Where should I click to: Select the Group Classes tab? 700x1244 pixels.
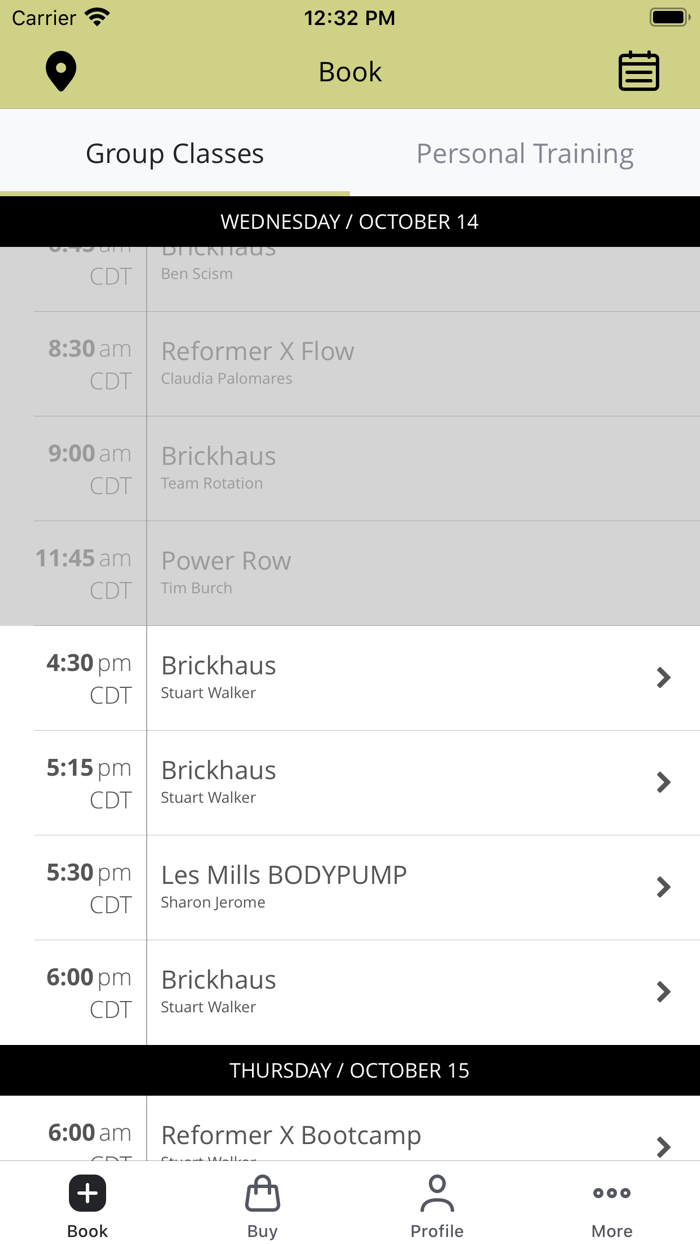(x=175, y=153)
